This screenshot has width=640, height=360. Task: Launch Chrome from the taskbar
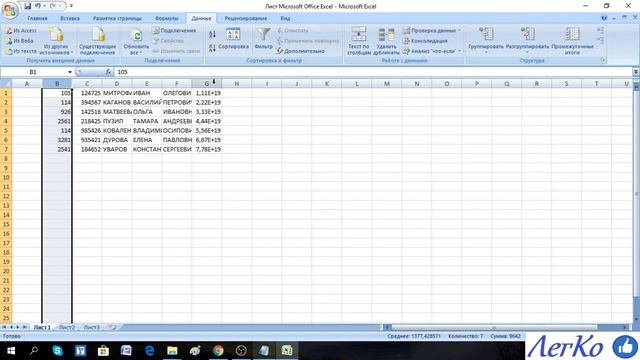pyautogui.click(x=218, y=351)
